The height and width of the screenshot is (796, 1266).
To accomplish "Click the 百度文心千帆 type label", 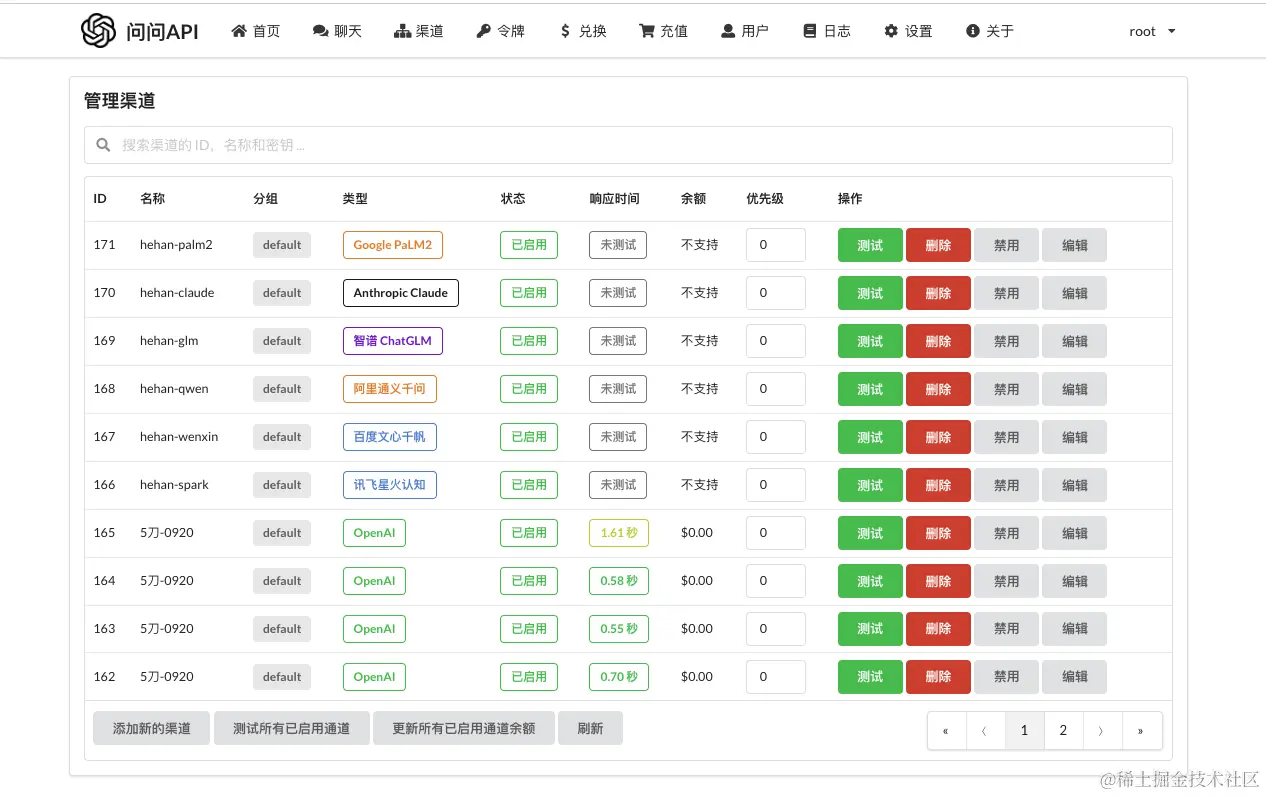I will point(390,437).
